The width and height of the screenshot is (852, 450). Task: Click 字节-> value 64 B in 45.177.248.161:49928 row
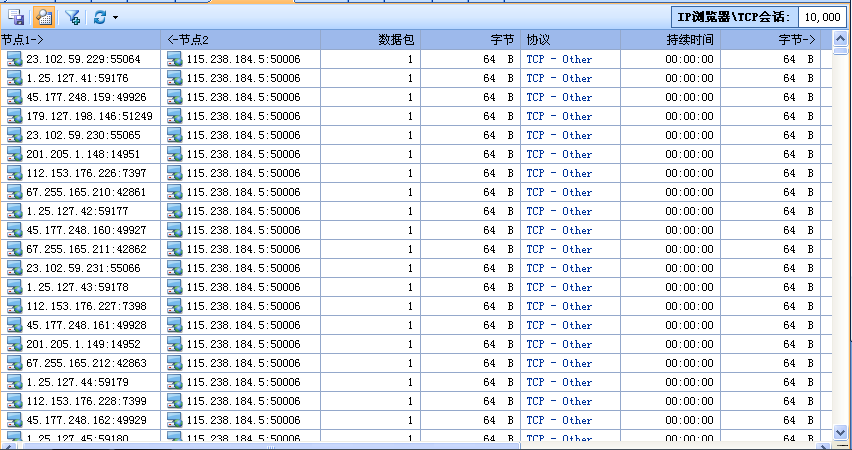click(x=798, y=326)
